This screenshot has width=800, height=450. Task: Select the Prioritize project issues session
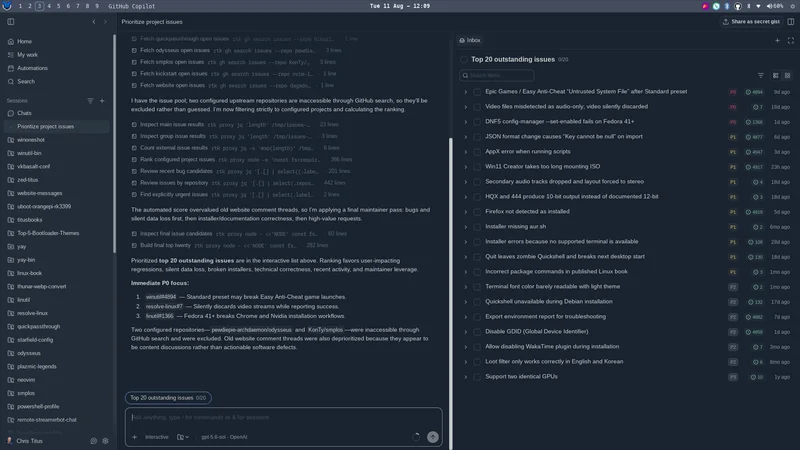point(56,127)
